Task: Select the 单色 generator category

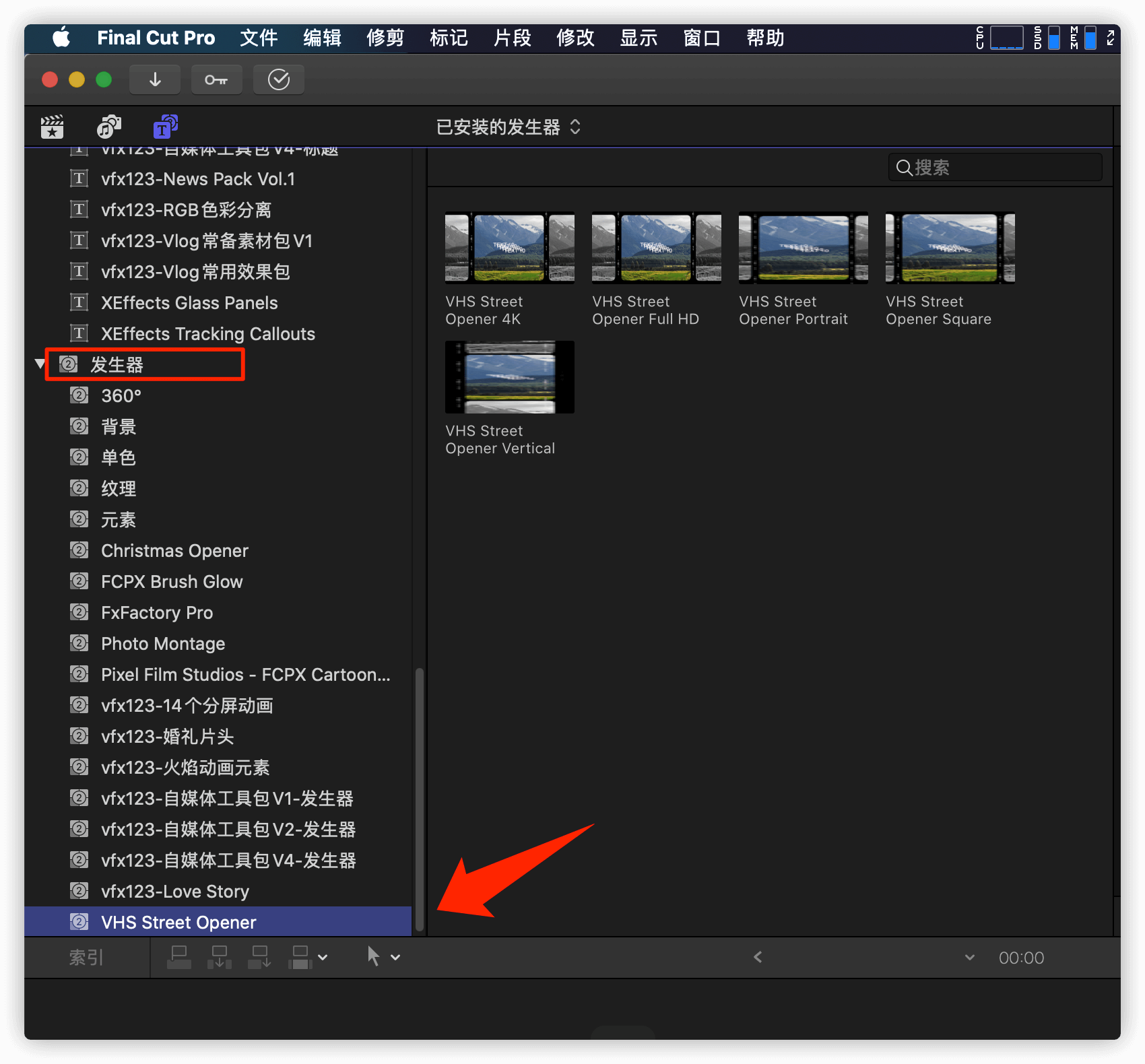Action: point(218,457)
